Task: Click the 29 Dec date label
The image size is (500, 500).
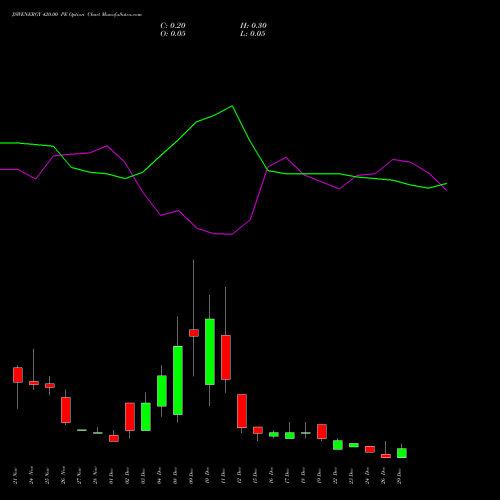Action: (x=399, y=476)
